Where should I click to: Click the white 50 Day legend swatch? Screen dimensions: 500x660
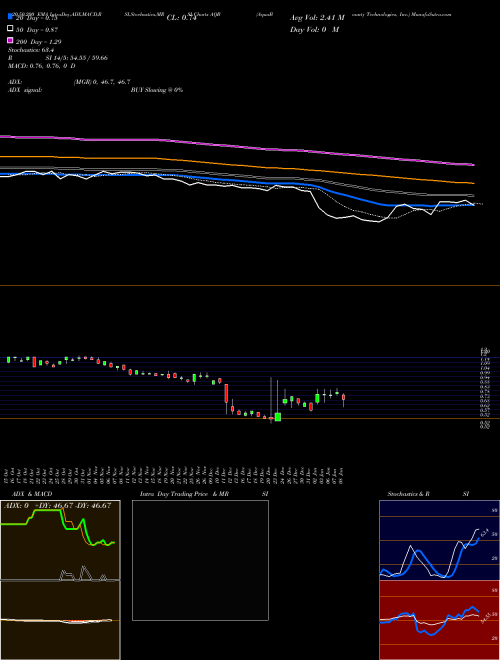(10, 29)
